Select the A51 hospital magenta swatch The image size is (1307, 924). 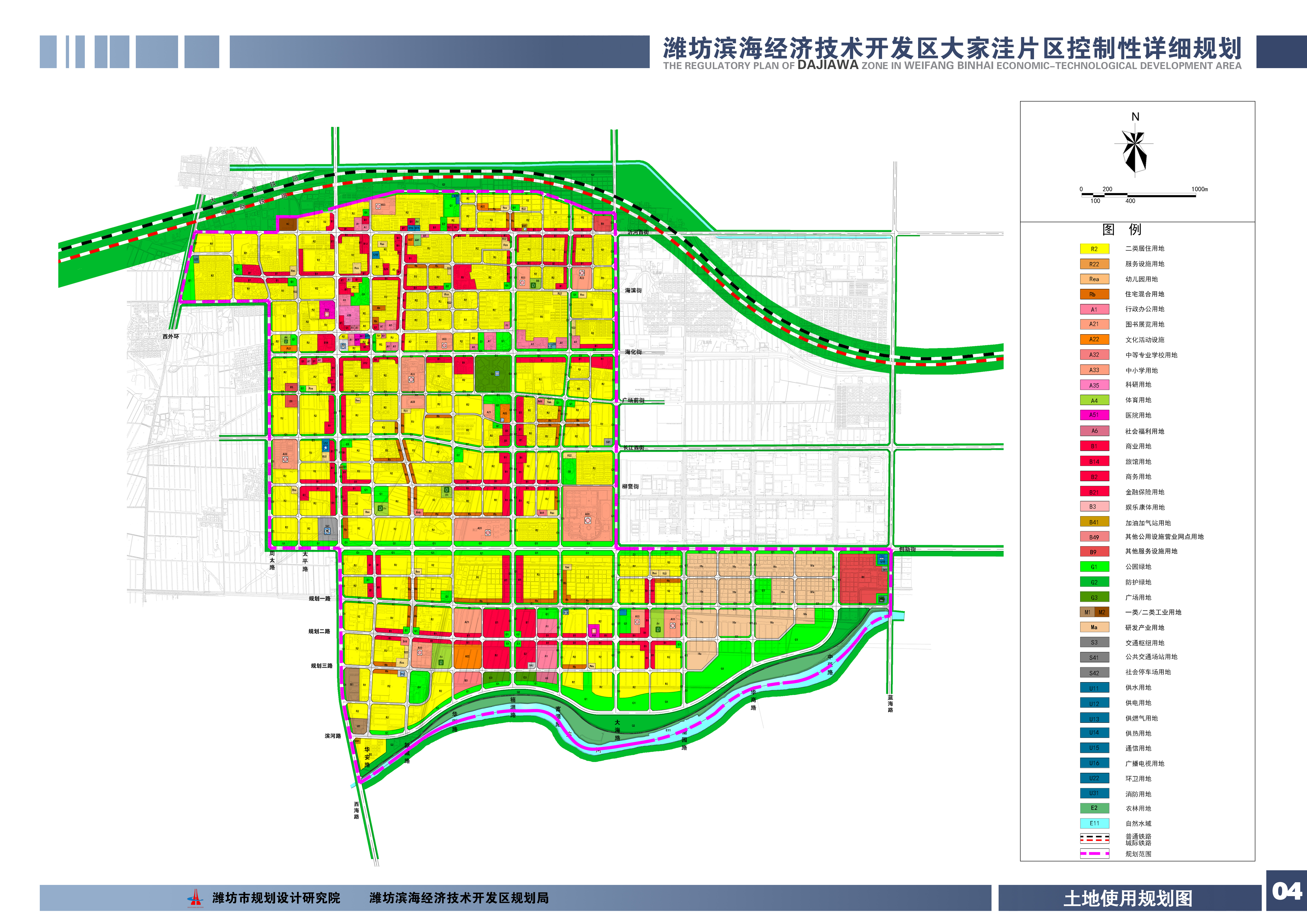point(1094,415)
